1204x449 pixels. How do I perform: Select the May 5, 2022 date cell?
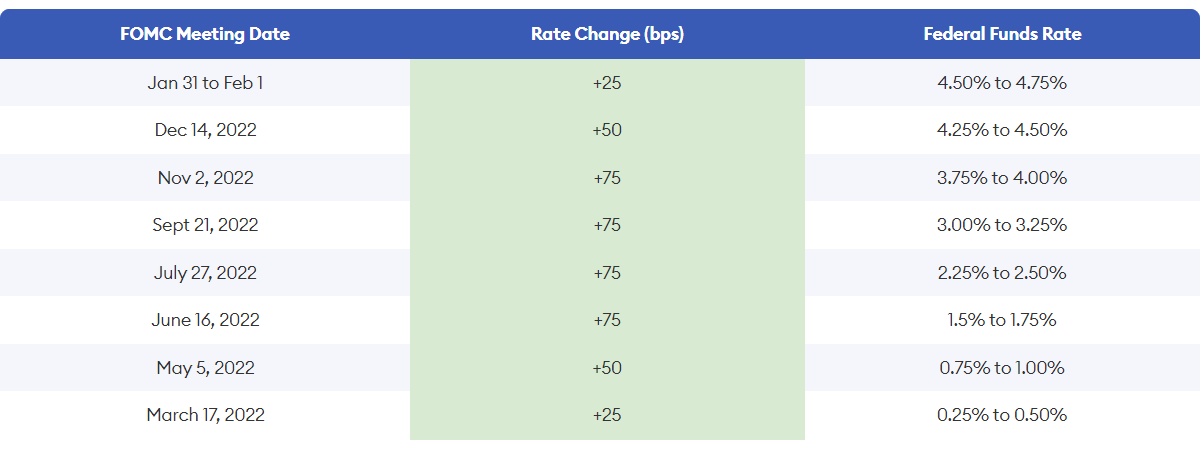(x=205, y=368)
